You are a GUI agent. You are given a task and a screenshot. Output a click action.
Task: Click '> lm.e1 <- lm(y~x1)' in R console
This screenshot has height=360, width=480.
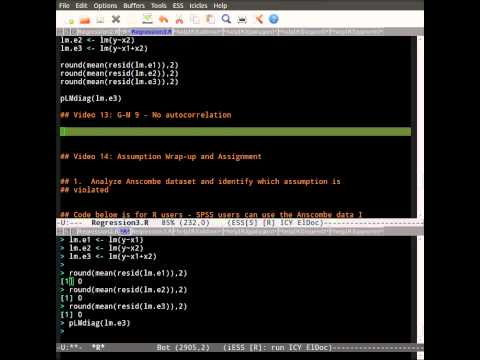click(x=102, y=240)
